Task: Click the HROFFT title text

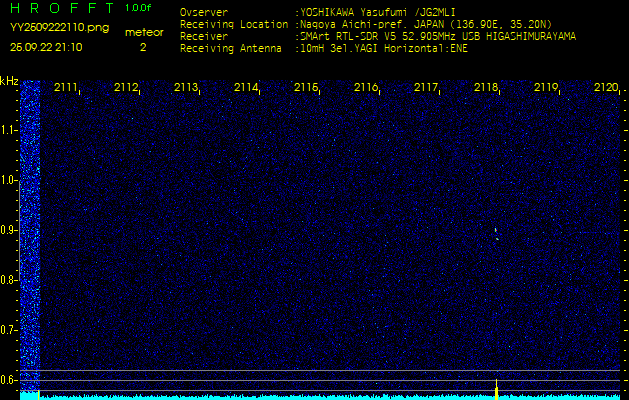Action: [59, 8]
